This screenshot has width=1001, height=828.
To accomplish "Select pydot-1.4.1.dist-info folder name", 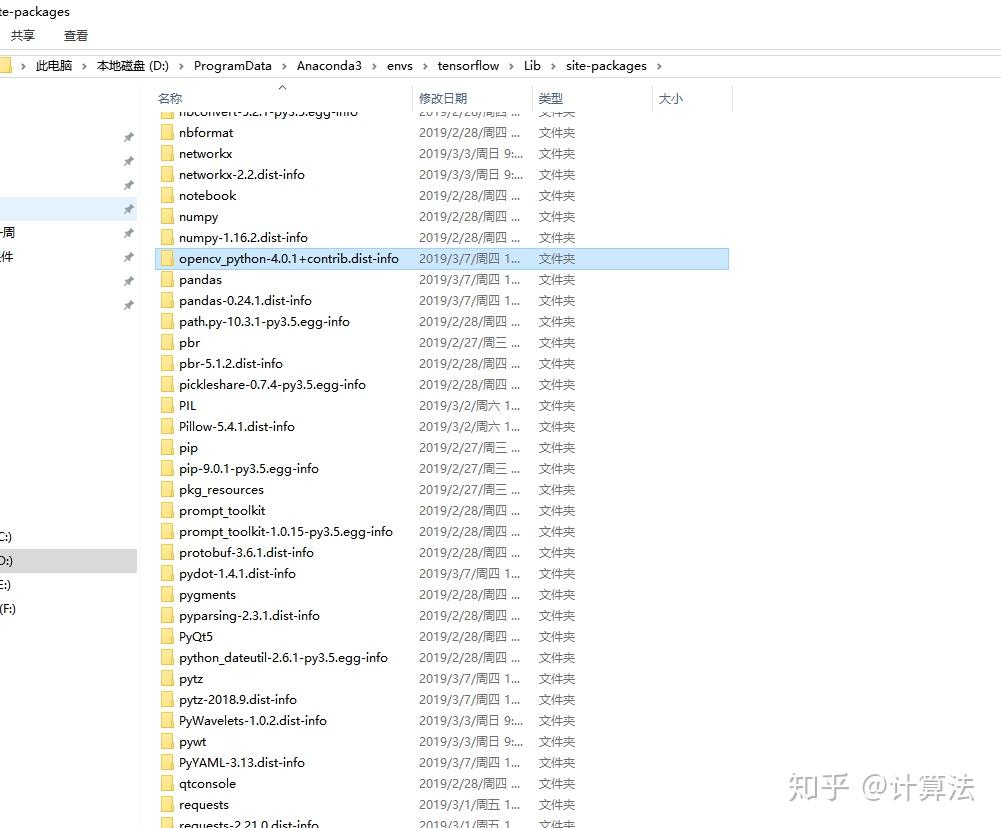I will pyautogui.click(x=237, y=573).
